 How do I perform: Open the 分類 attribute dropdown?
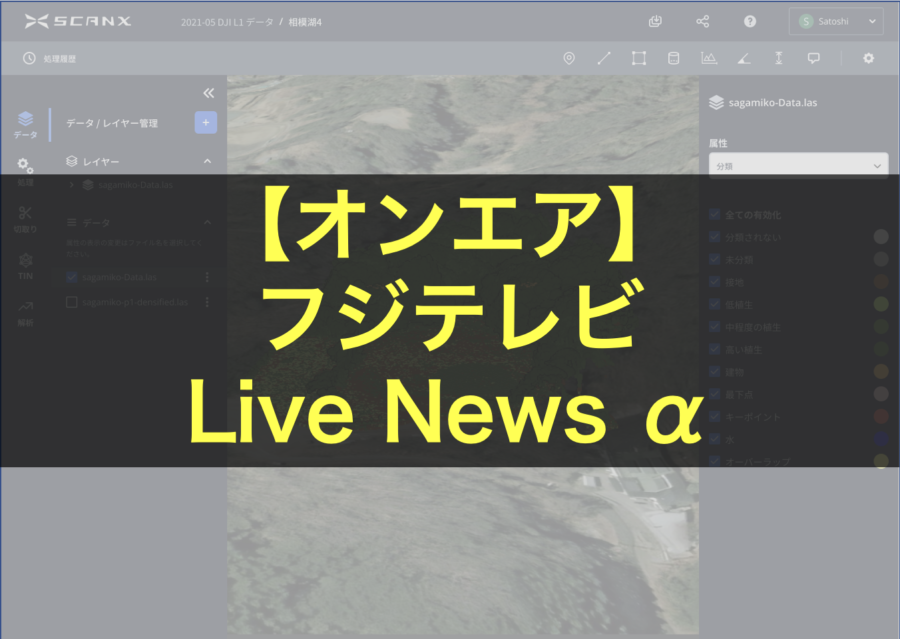click(x=797, y=165)
